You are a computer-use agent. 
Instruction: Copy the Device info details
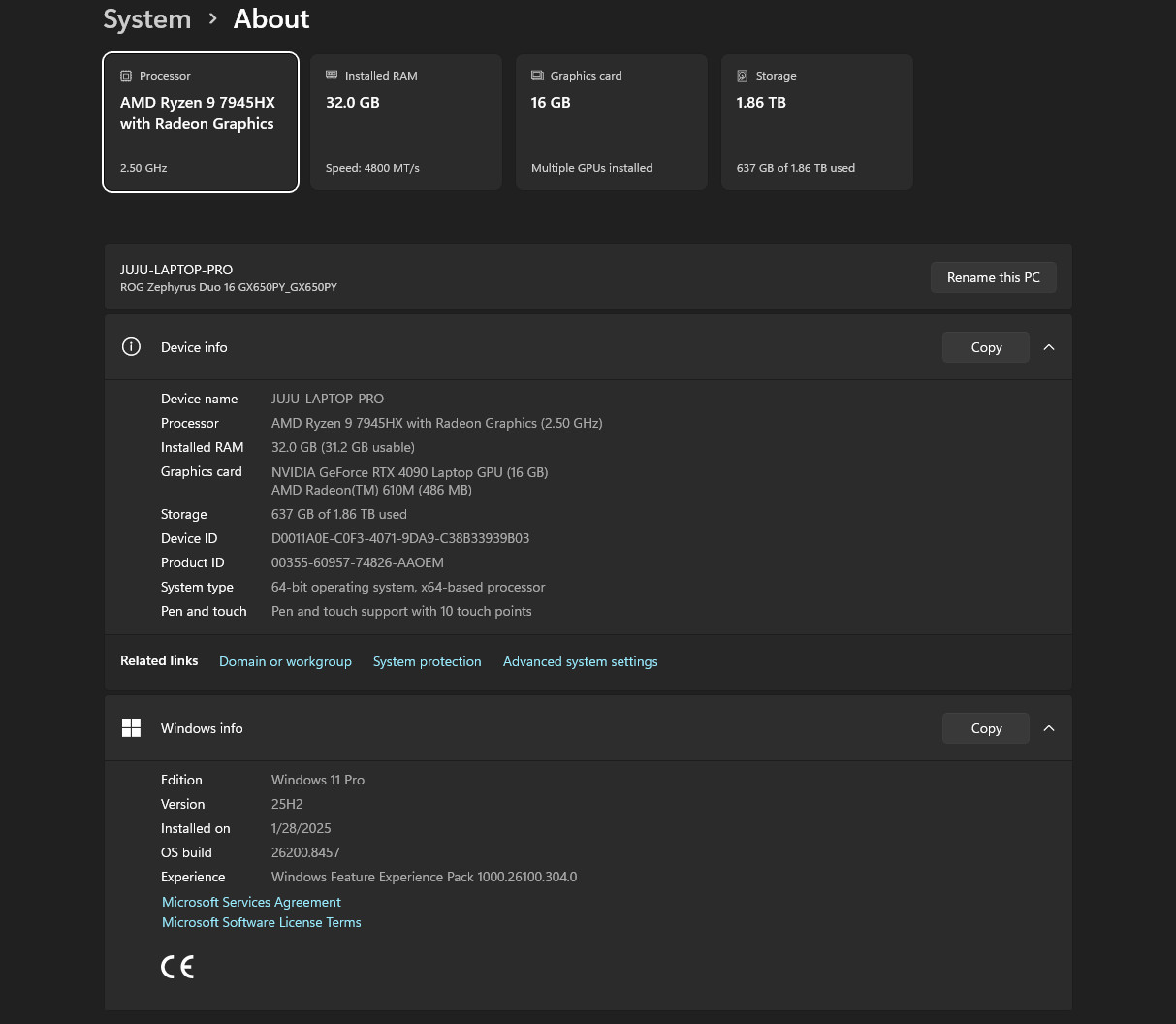click(986, 347)
